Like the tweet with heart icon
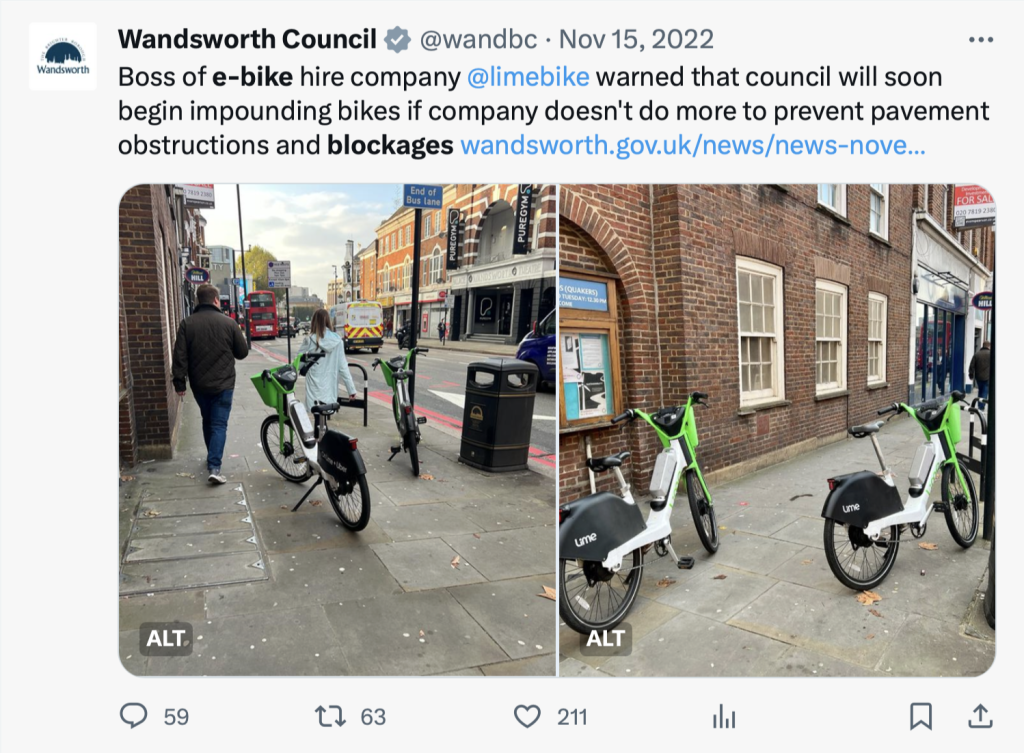1024x753 pixels. pos(527,716)
